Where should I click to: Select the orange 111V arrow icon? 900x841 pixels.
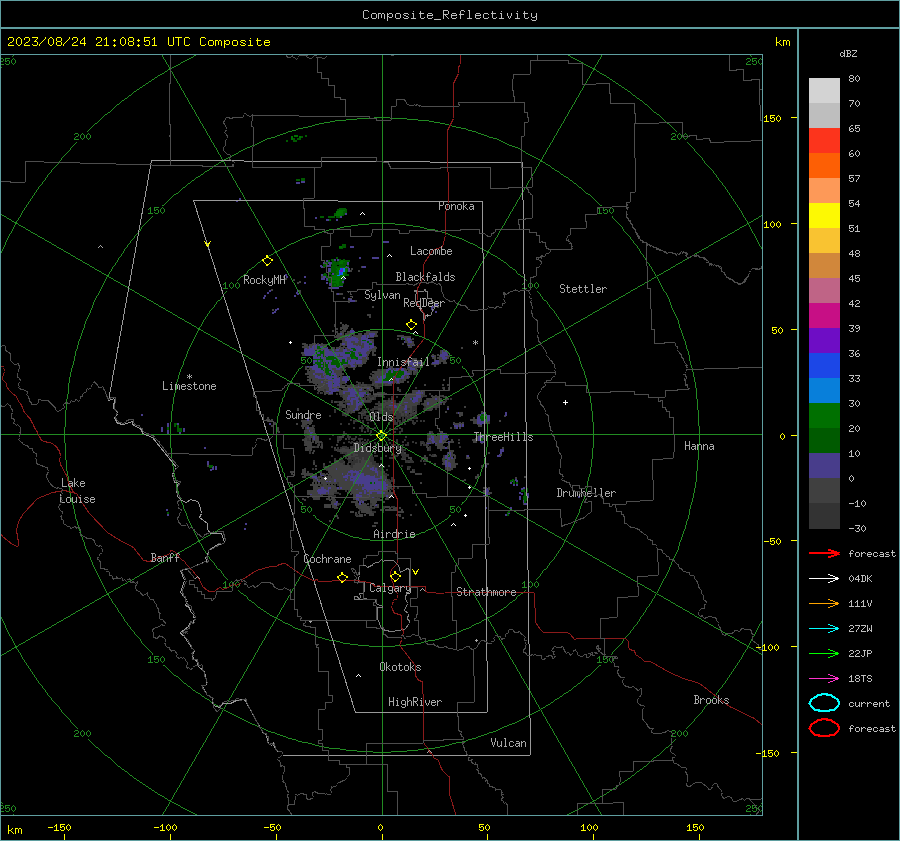point(824,603)
